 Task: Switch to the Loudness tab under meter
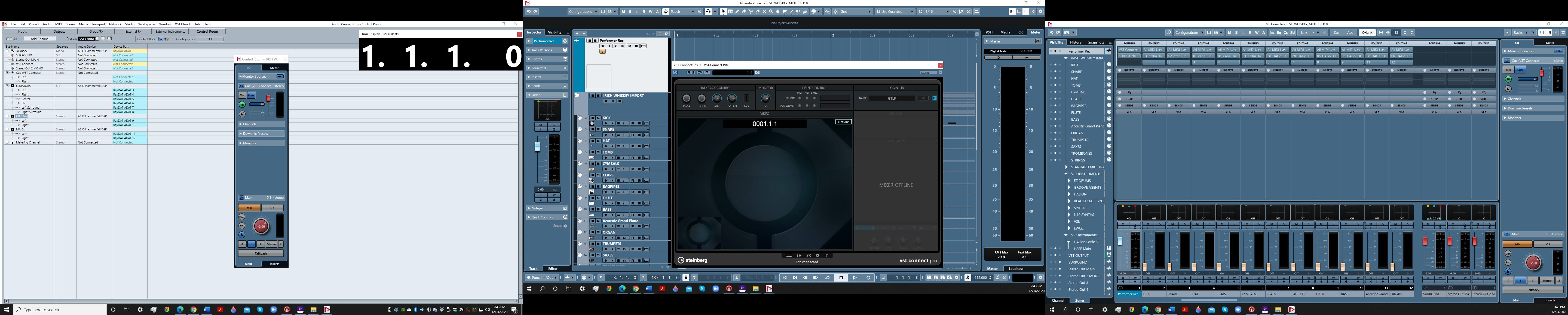click(1016, 268)
